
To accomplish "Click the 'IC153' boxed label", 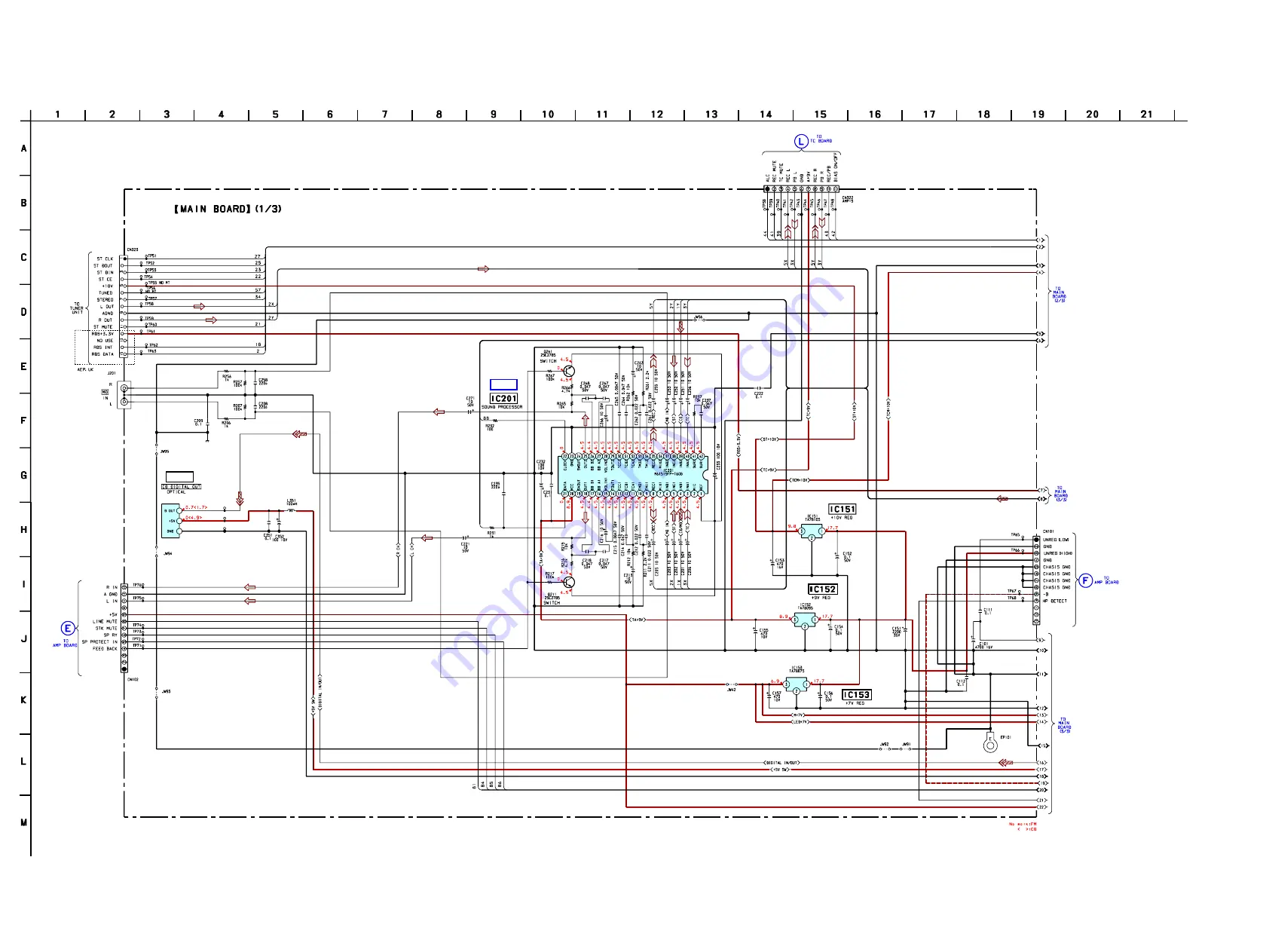I will [x=857, y=695].
